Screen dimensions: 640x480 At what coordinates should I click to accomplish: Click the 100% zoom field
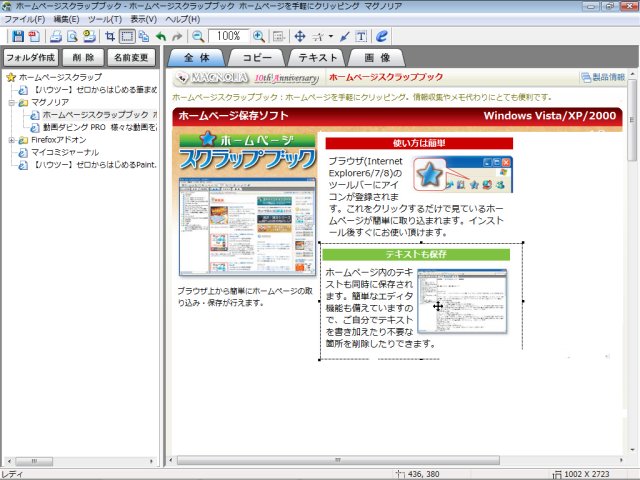pos(229,36)
